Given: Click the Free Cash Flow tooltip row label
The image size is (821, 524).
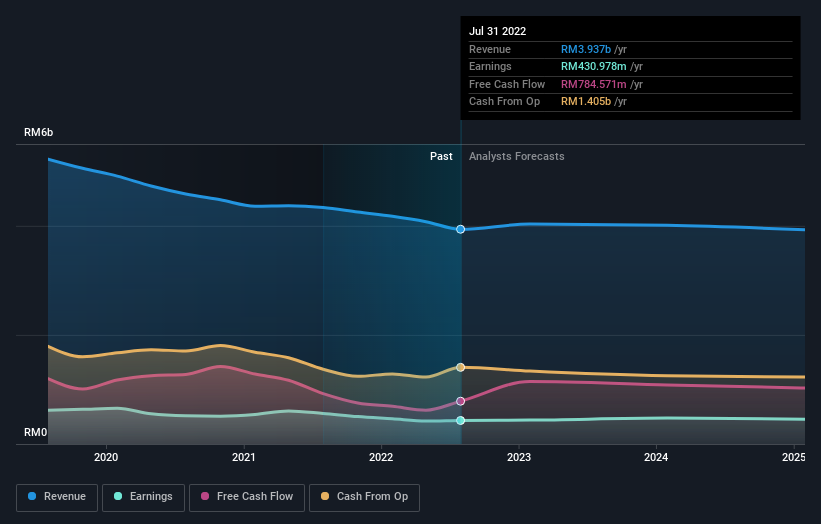Looking at the screenshot, I should point(507,84).
